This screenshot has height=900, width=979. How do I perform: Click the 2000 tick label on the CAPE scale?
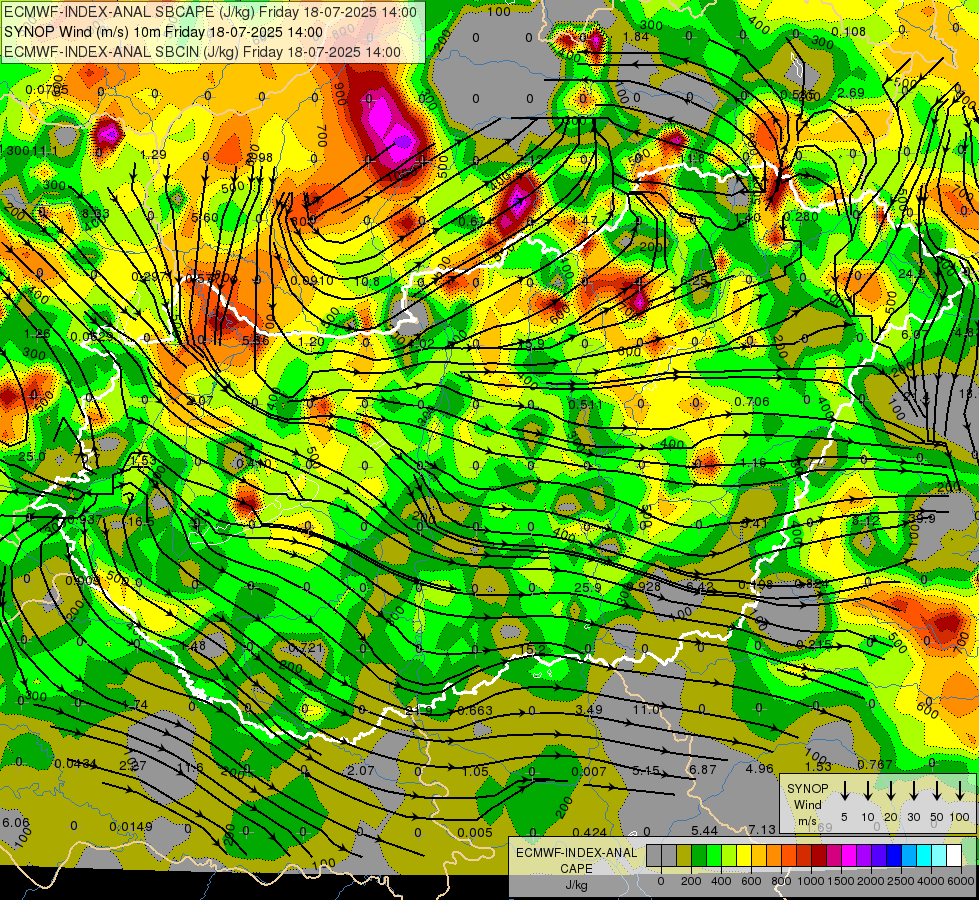click(x=871, y=881)
